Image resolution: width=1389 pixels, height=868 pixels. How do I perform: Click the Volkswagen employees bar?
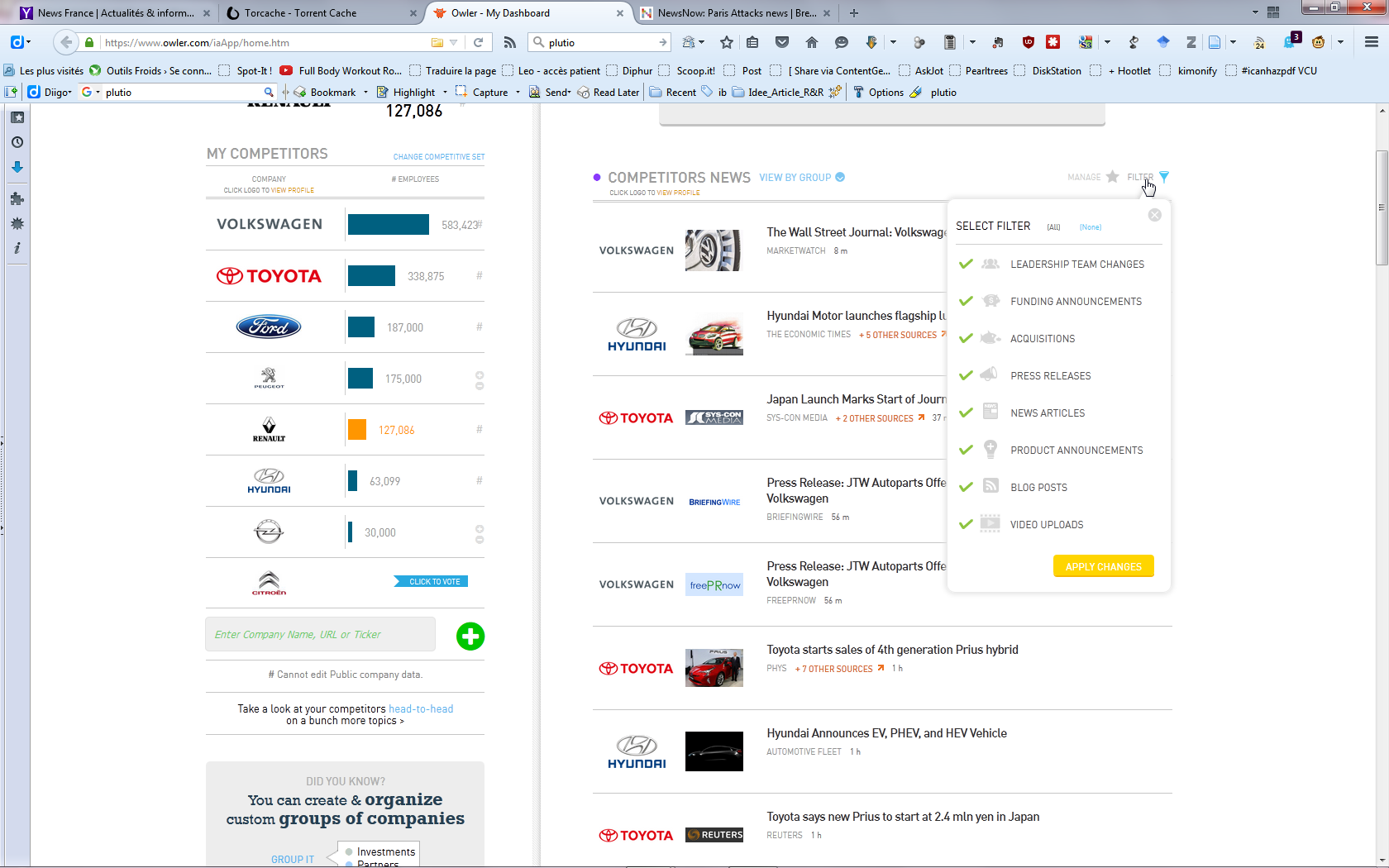click(389, 224)
